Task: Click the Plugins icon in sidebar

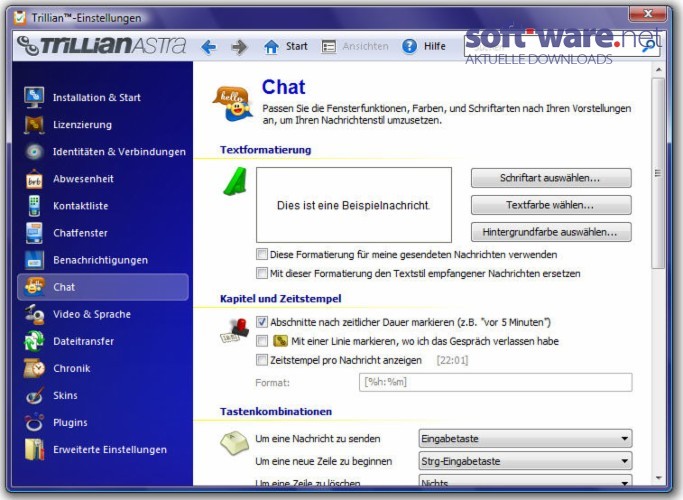Action: tap(34, 422)
